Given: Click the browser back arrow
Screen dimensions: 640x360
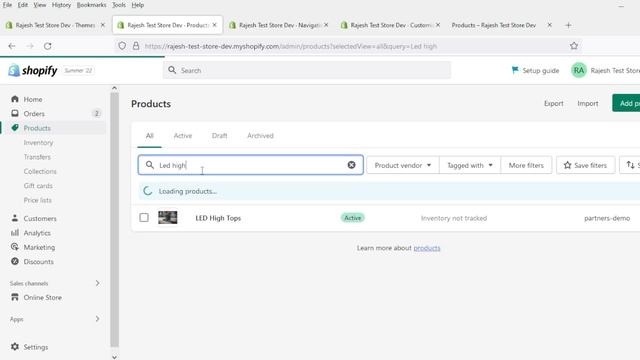Looking at the screenshot, I should tap(12, 46).
